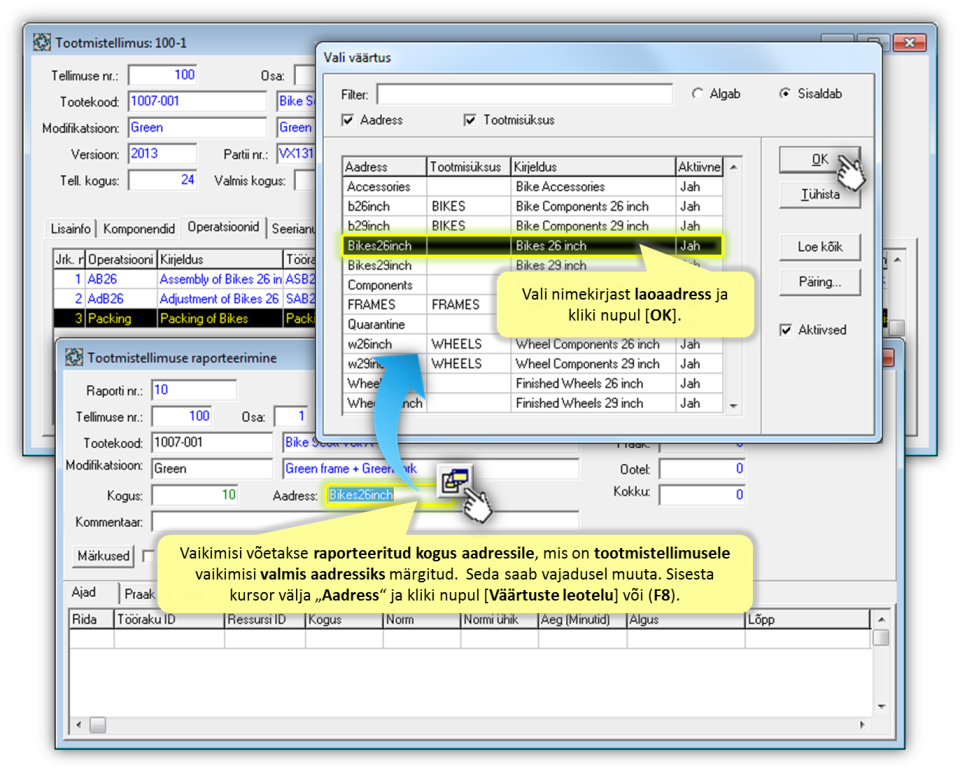960x772 pixels.
Task: Click the Väärtuste leotelu lookup icon
Action: [x=454, y=481]
